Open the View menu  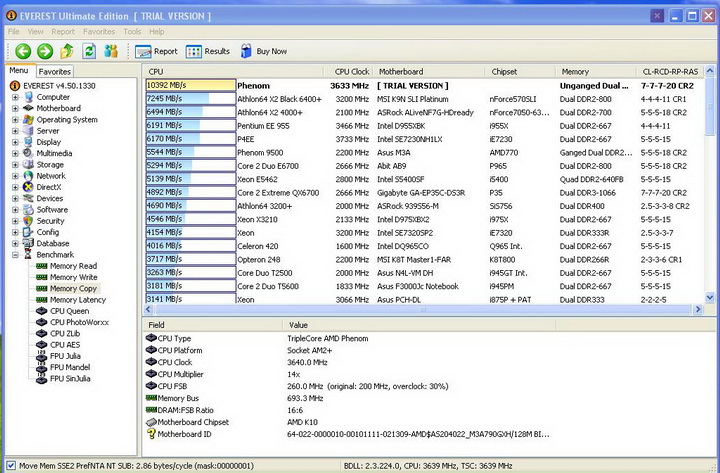(x=35, y=32)
